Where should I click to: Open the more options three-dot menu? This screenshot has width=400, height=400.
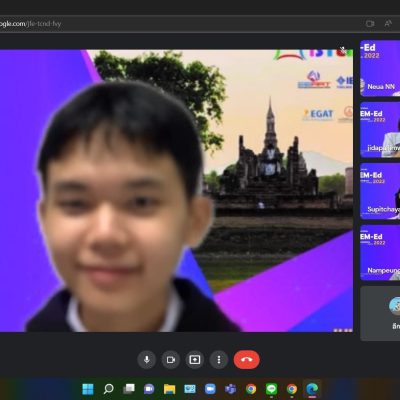[x=219, y=360]
